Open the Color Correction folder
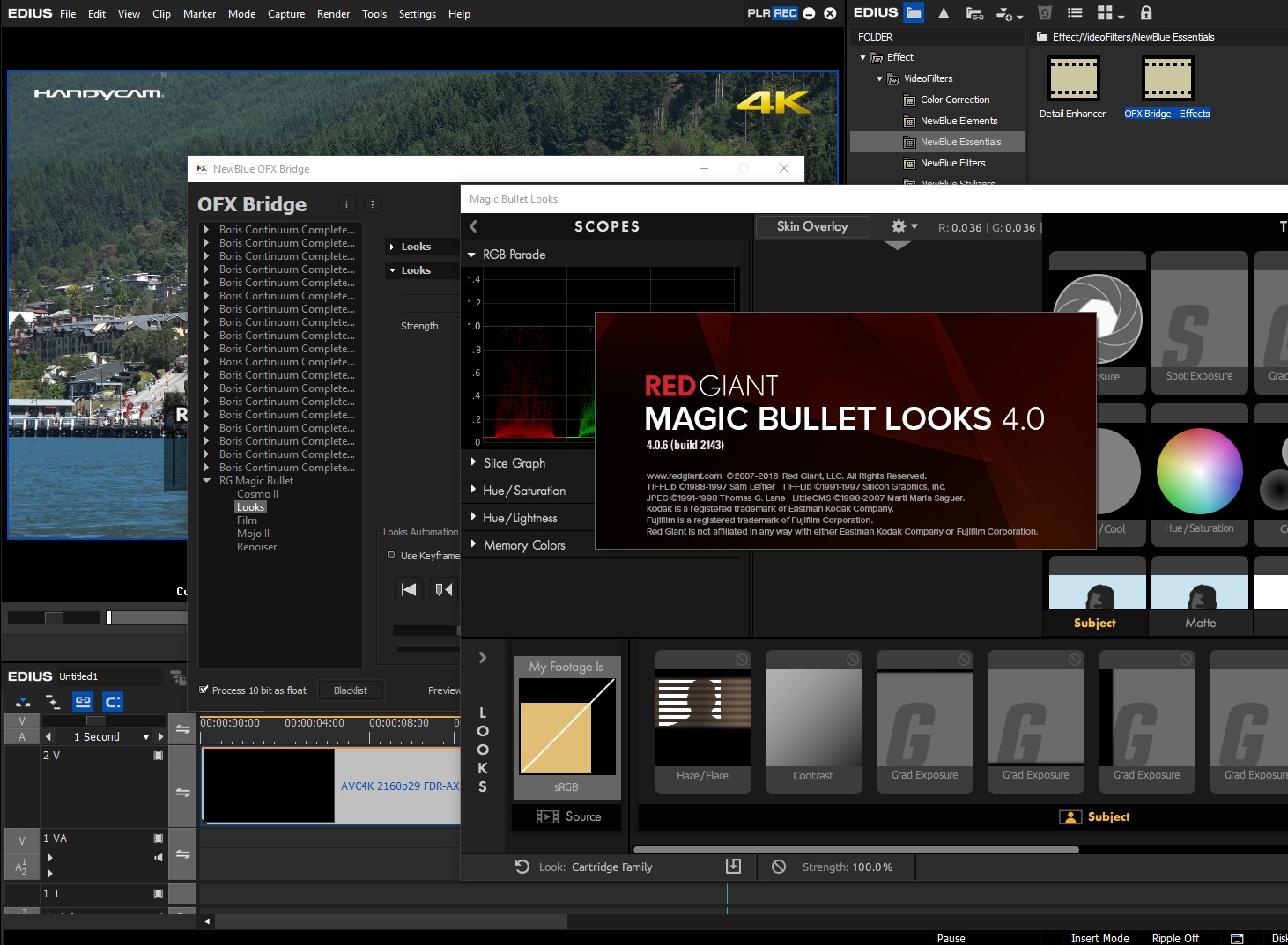The height and width of the screenshot is (945, 1288). coord(955,100)
